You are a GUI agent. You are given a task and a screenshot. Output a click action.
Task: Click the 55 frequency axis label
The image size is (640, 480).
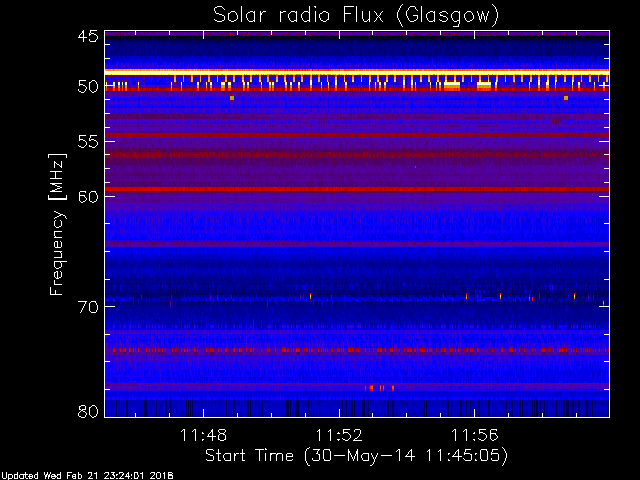tap(88, 142)
